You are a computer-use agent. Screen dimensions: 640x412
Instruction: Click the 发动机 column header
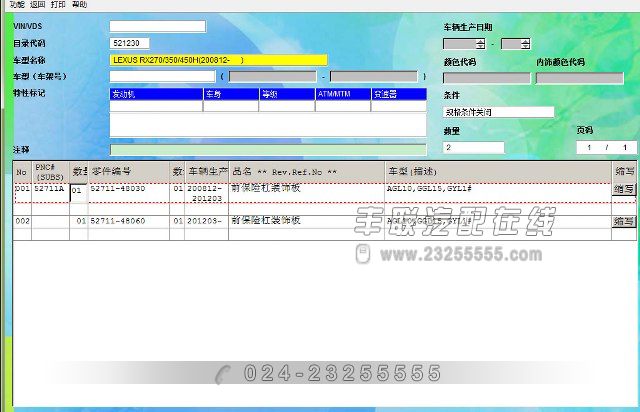click(156, 94)
